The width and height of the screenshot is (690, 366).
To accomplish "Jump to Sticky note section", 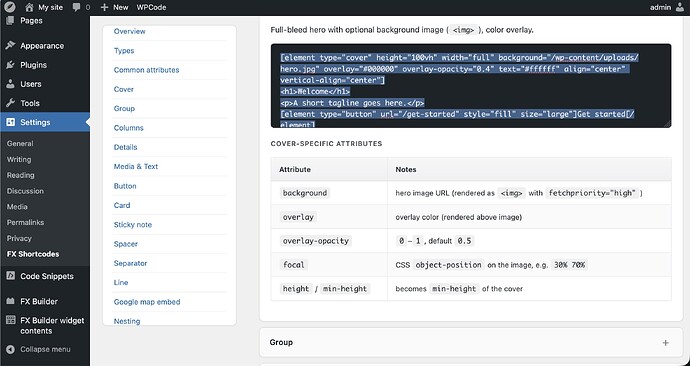I will pos(132,225).
